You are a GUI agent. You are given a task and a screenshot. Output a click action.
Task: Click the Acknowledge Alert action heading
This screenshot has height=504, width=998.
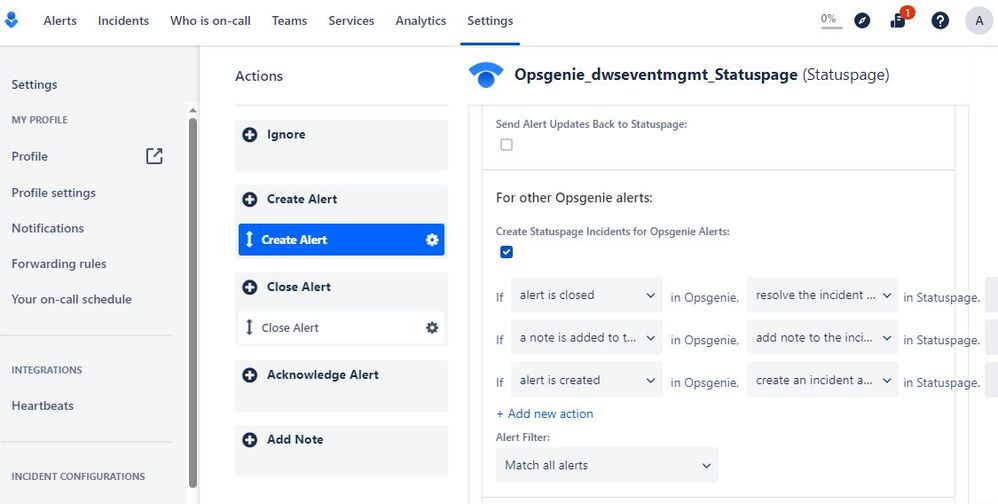point(323,375)
